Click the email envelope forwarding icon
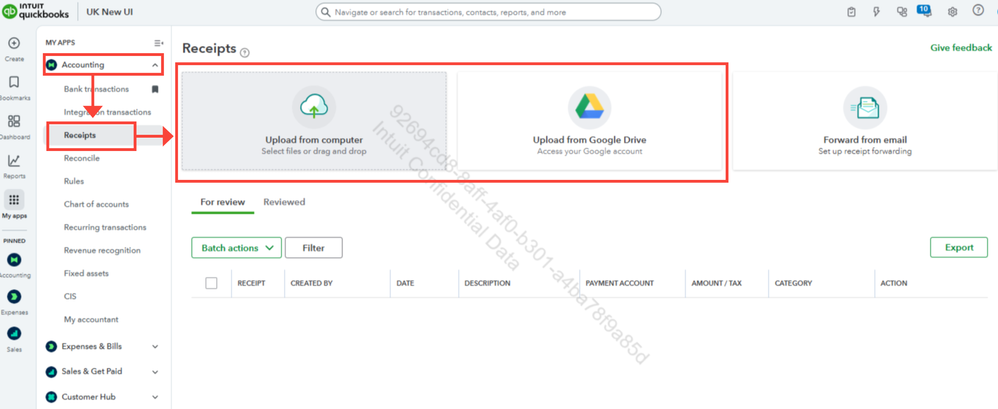998x409 pixels. tap(865, 108)
